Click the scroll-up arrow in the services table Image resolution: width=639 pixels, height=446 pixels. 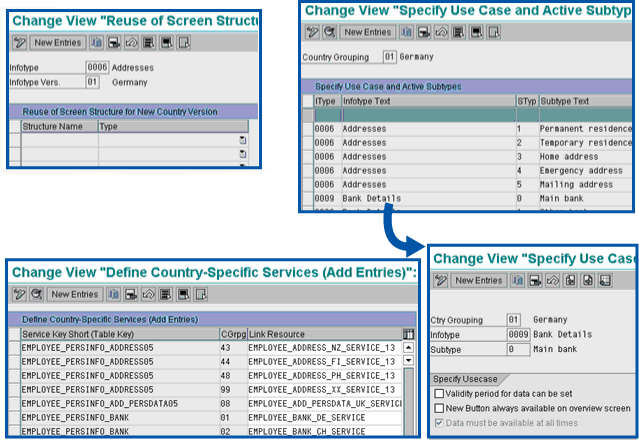pos(408,347)
